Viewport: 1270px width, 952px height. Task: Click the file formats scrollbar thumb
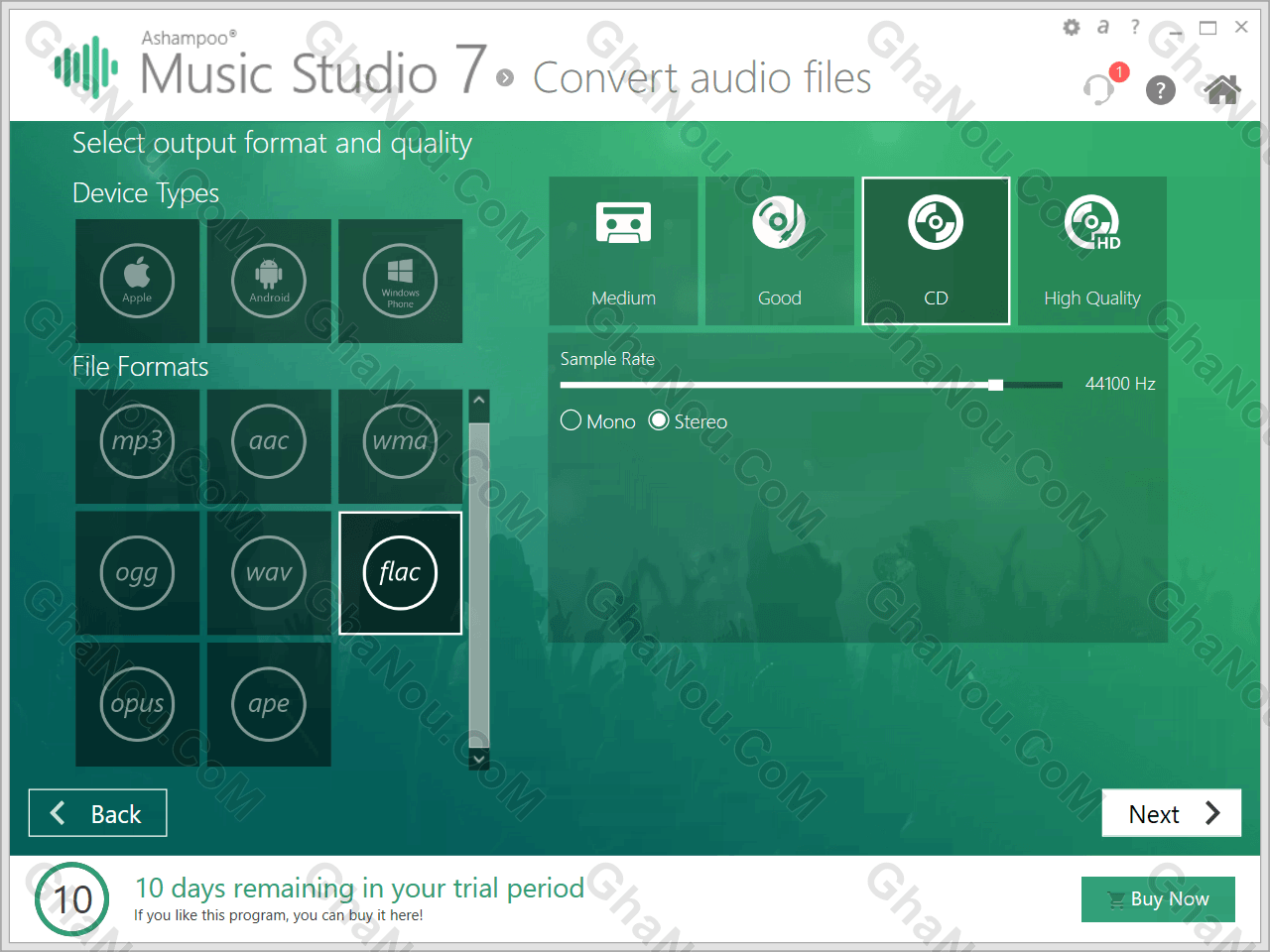[479, 584]
